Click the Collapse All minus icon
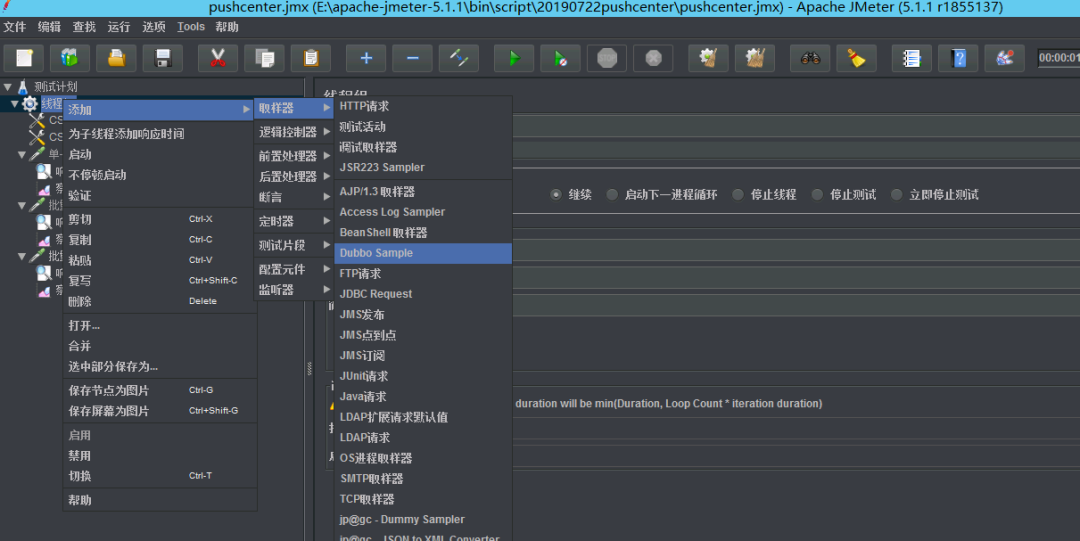This screenshot has height=541, width=1080. 413,58
